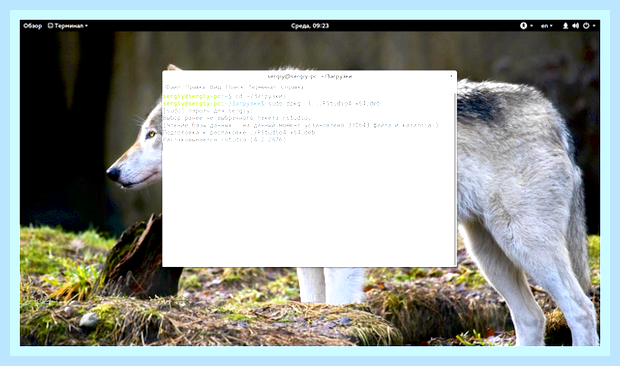Open the Поиск menu in terminal
This screenshot has height=366, width=620.
tap(234, 87)
